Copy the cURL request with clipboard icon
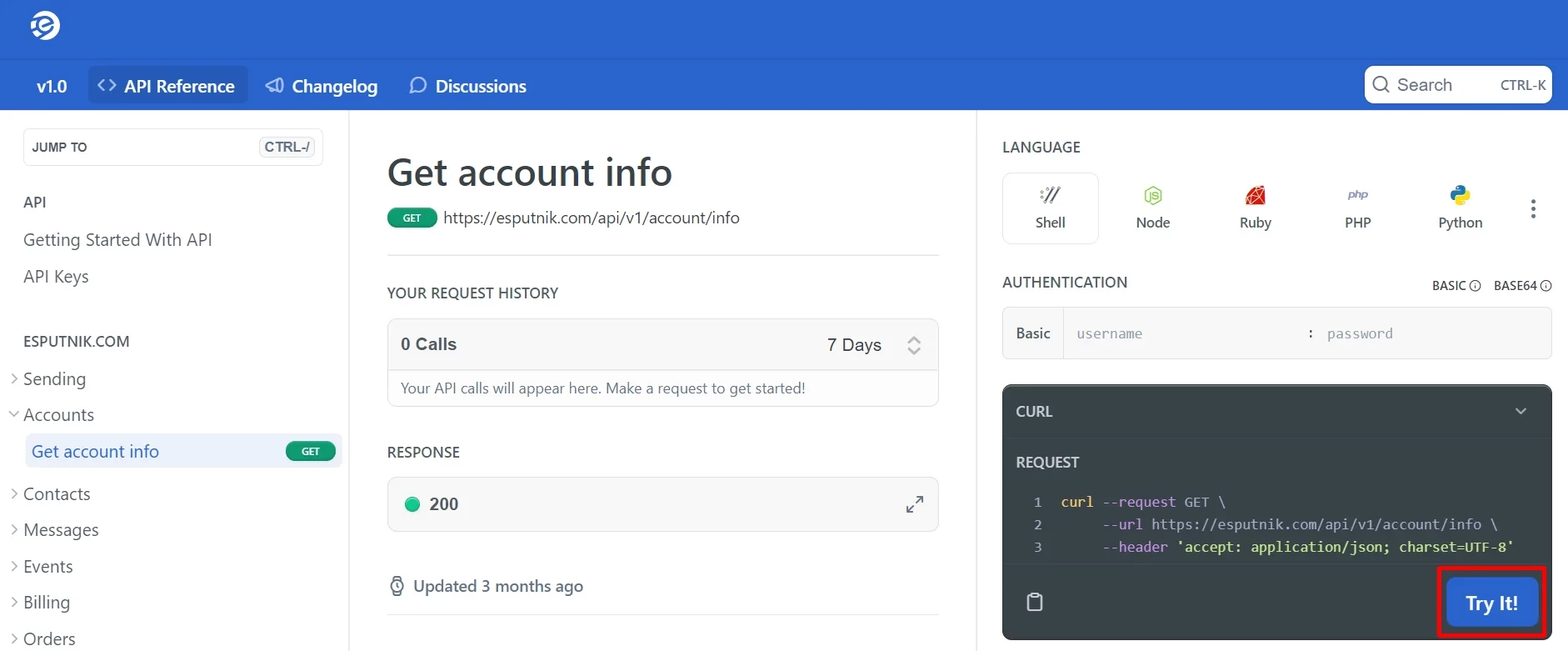The image size is (1568, 651). (x=1035, y=602)
